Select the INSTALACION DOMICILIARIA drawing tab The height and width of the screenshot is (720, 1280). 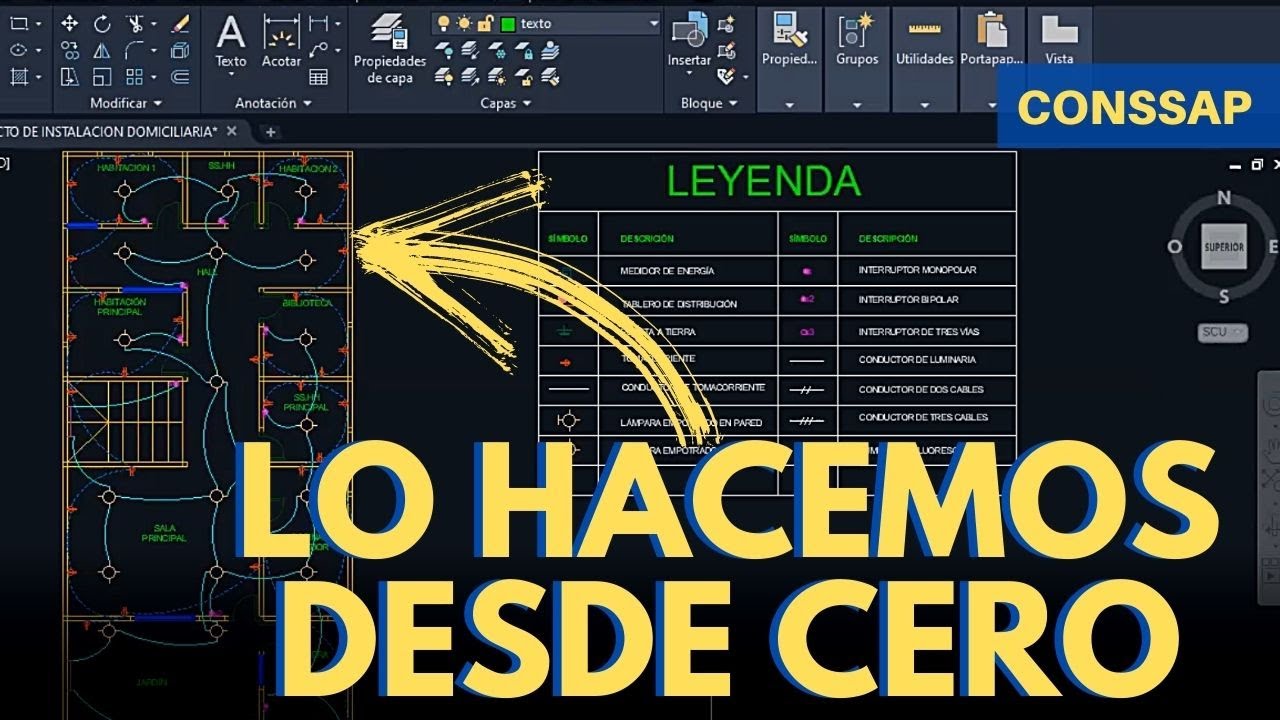(108, 131)
